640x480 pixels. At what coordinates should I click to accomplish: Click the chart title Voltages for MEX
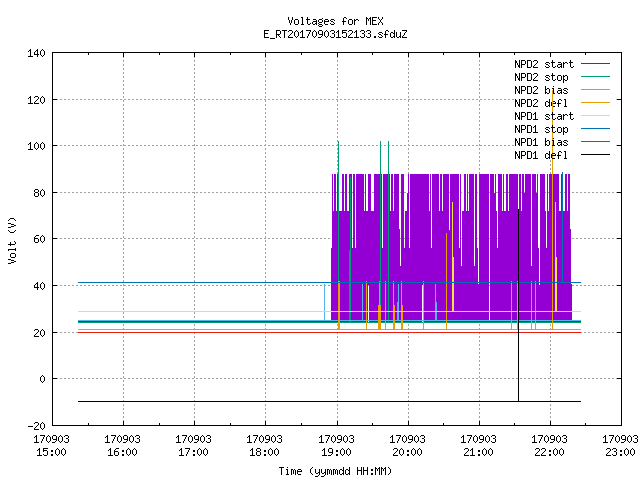point(335,21)
